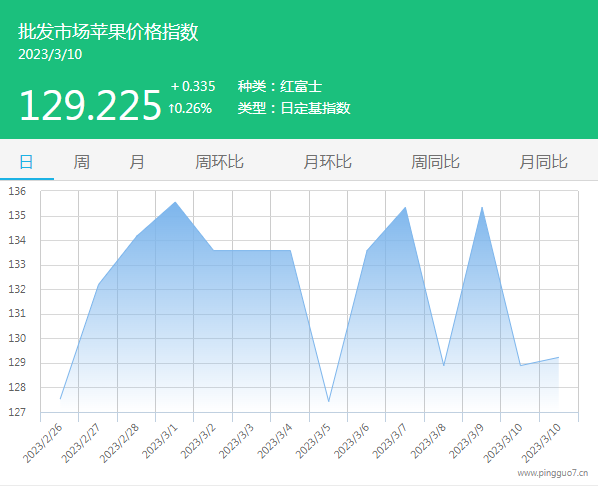Select the 月同比 tab
This screenshot has width=598, height=486.
coord(543,162)
